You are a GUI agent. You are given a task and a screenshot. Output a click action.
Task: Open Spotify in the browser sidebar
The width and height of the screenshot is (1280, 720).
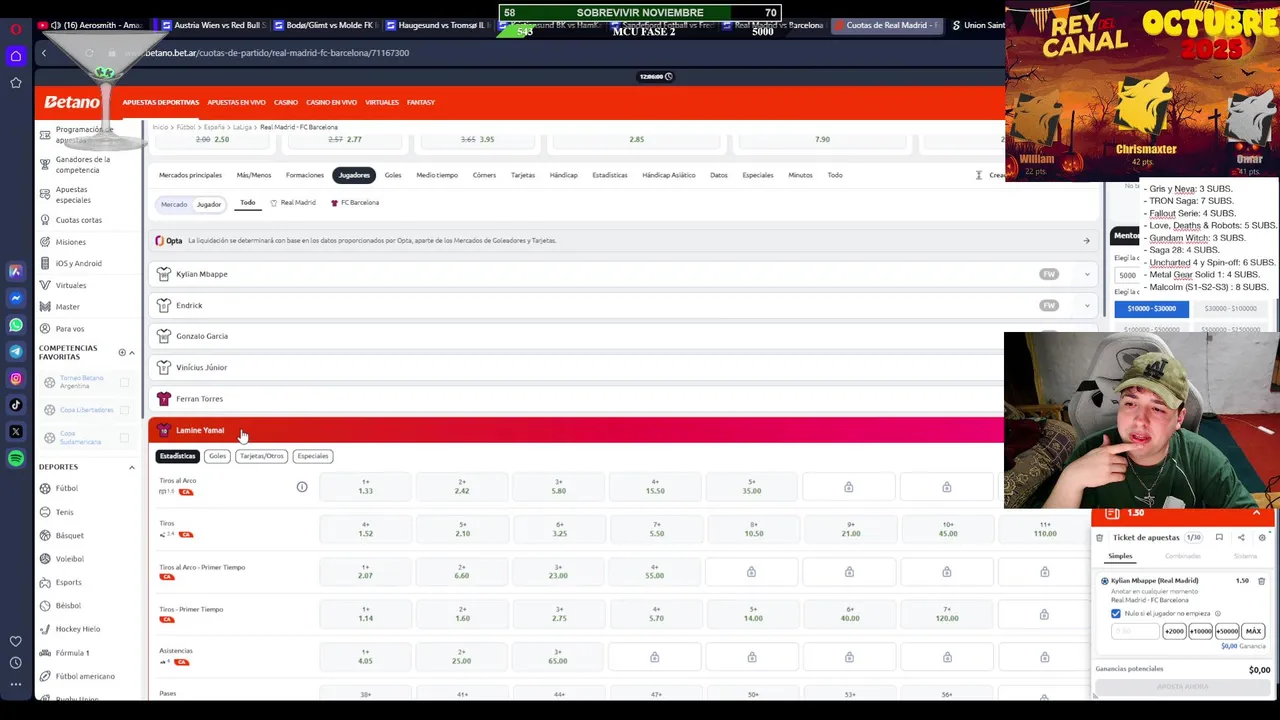pyautogui.click(x=16, y=458)
